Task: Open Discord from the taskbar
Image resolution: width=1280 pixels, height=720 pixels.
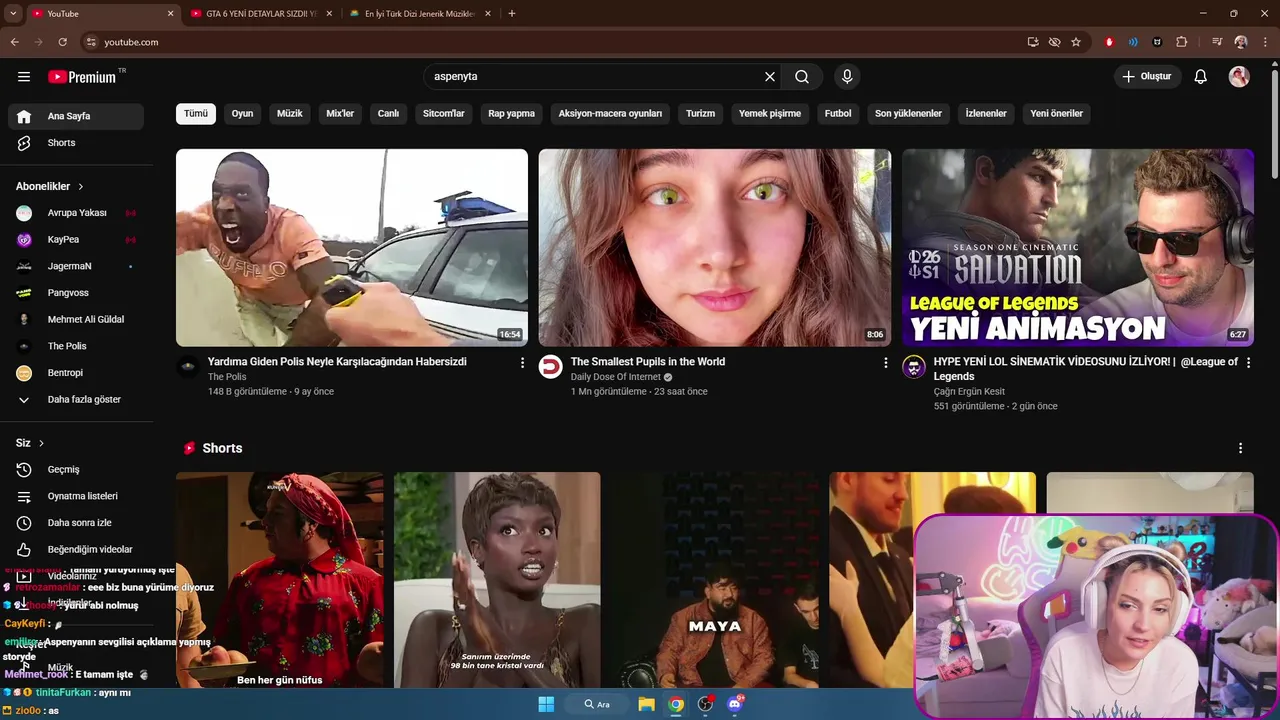Action: point(735,704)
